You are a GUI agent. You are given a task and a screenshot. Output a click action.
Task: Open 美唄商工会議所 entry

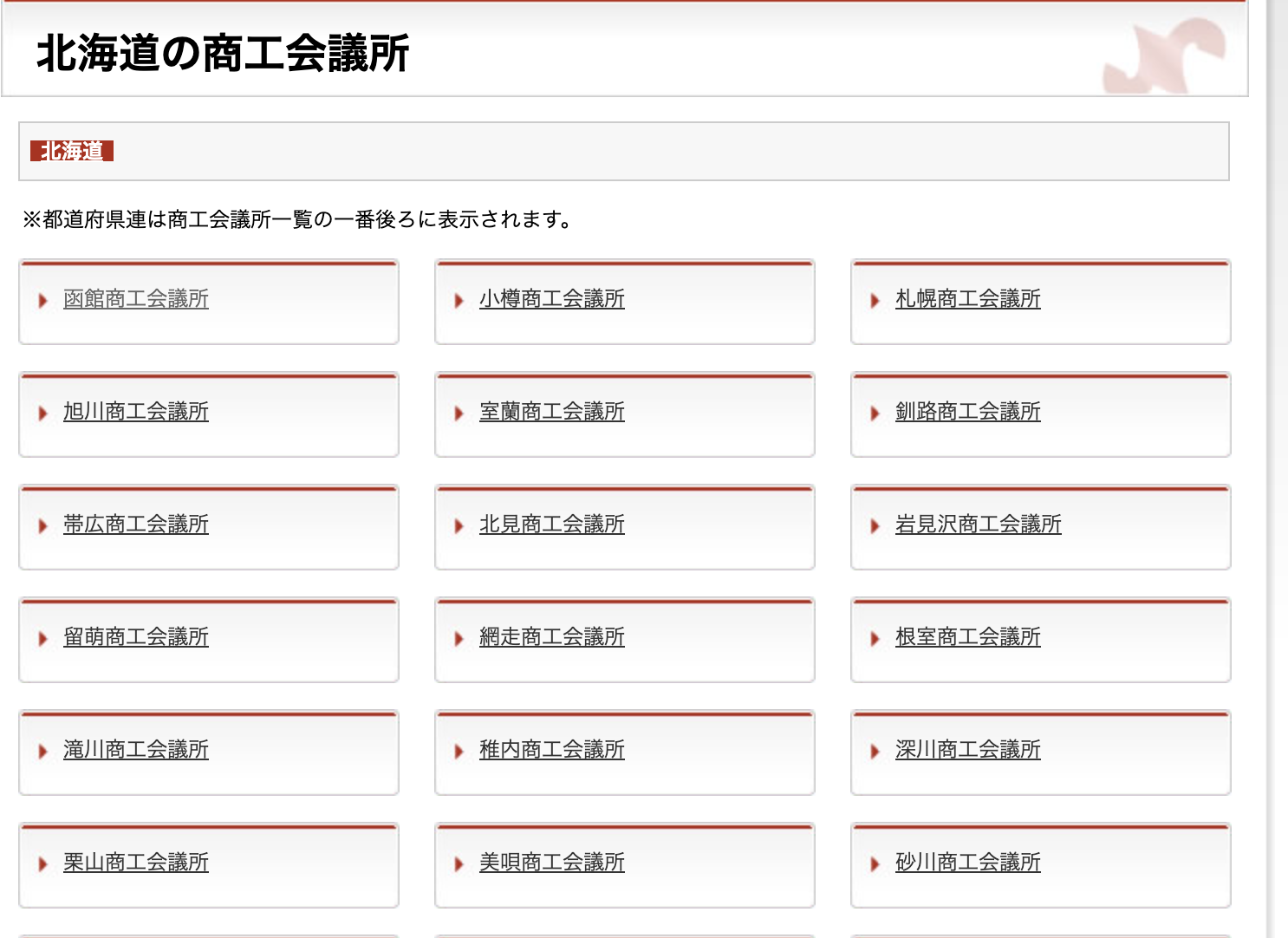coord(552,863)
